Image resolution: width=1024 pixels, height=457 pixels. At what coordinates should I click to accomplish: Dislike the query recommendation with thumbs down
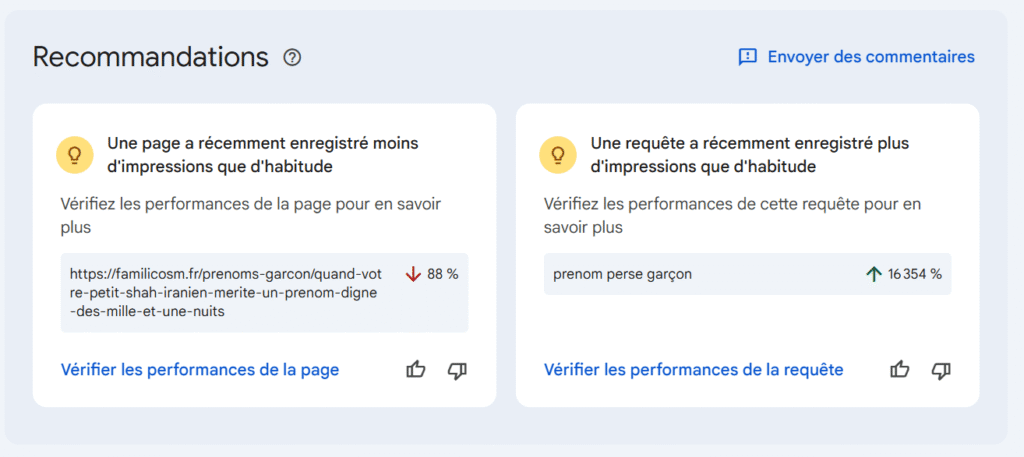coord(941,370)
